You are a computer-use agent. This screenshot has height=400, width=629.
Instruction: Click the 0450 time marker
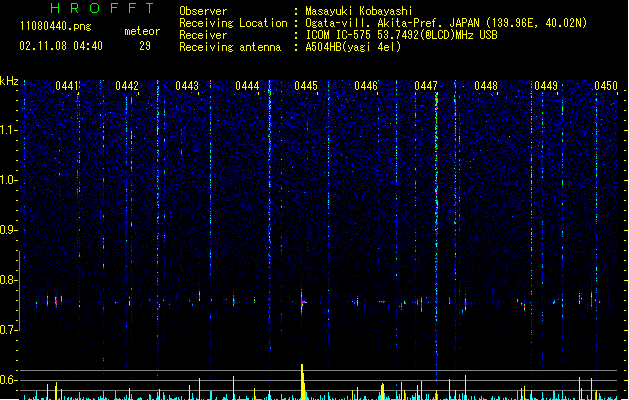[606, 86]
